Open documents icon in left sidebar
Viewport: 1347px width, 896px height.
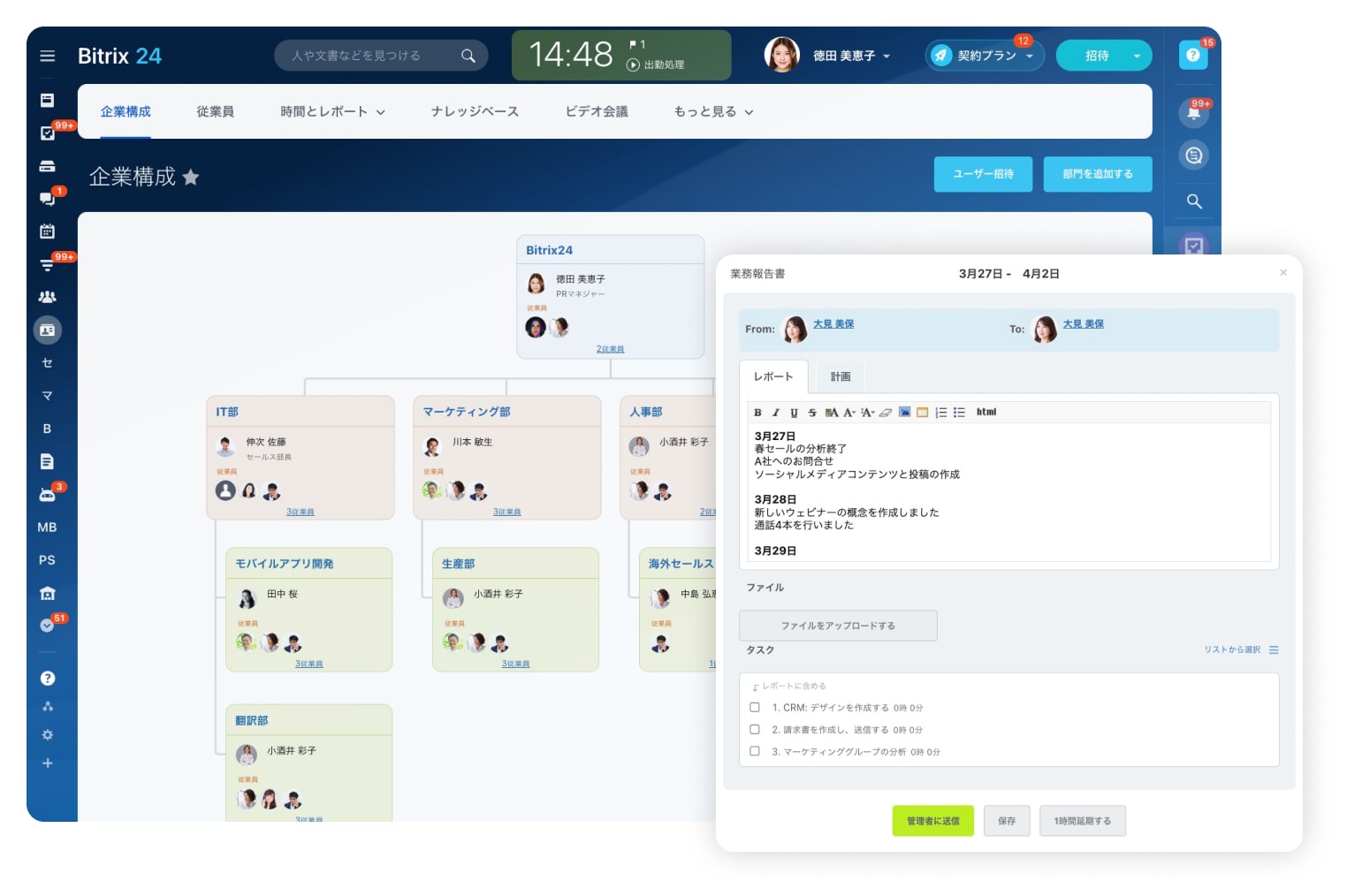[48, 461]
